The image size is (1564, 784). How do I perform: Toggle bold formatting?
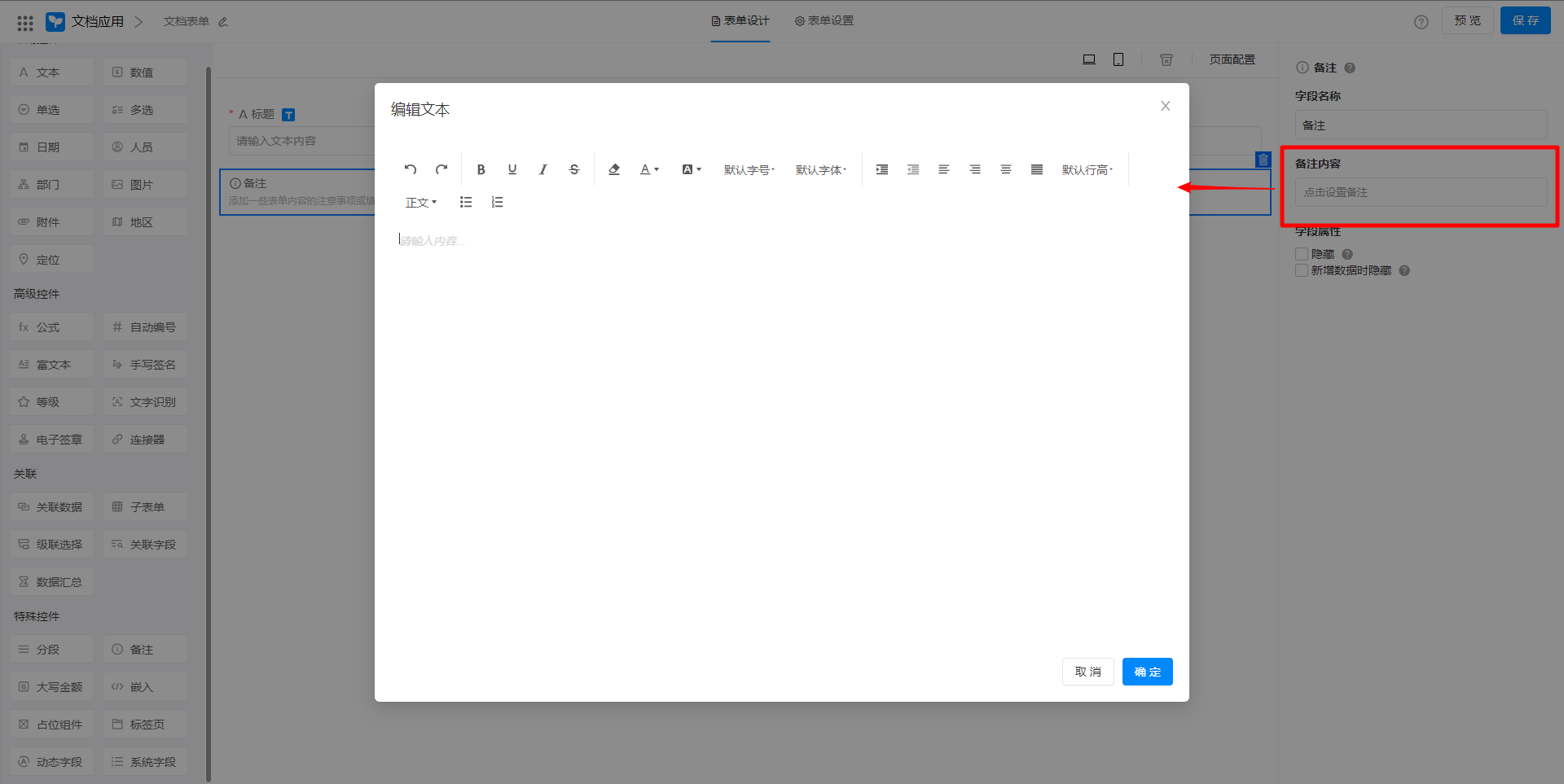[481, 169]
